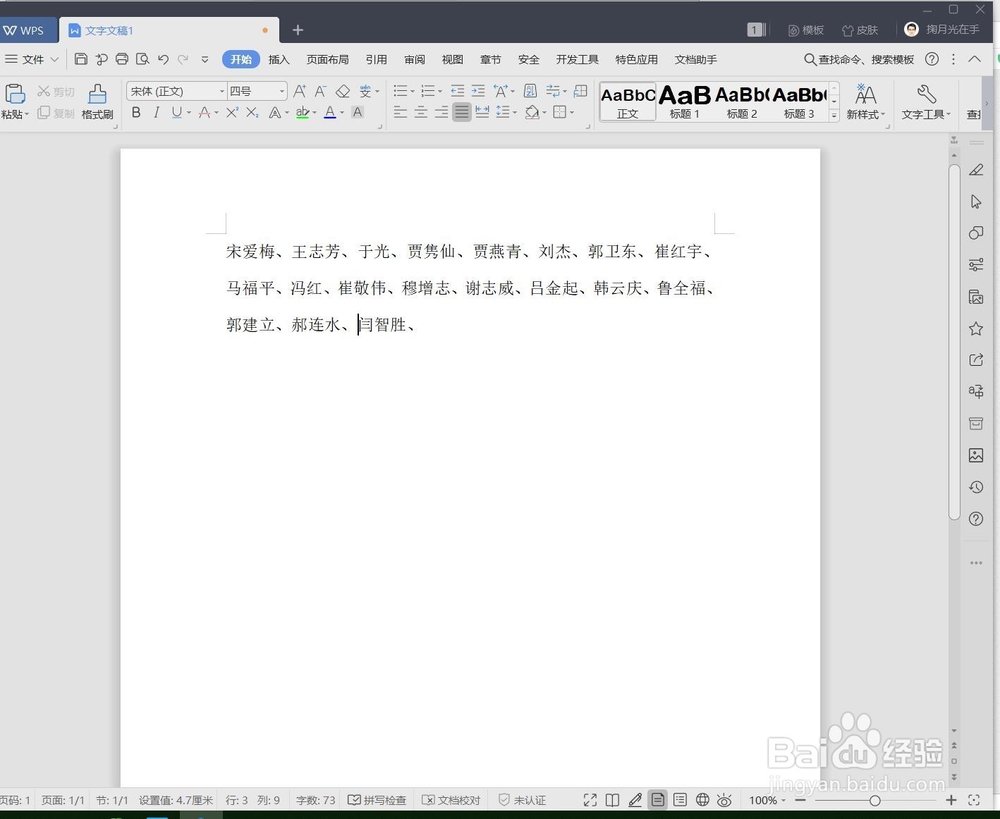The image size is (1000, 819).
Task: Expand the 文件 menu arrow
Action: coord(55,59)
